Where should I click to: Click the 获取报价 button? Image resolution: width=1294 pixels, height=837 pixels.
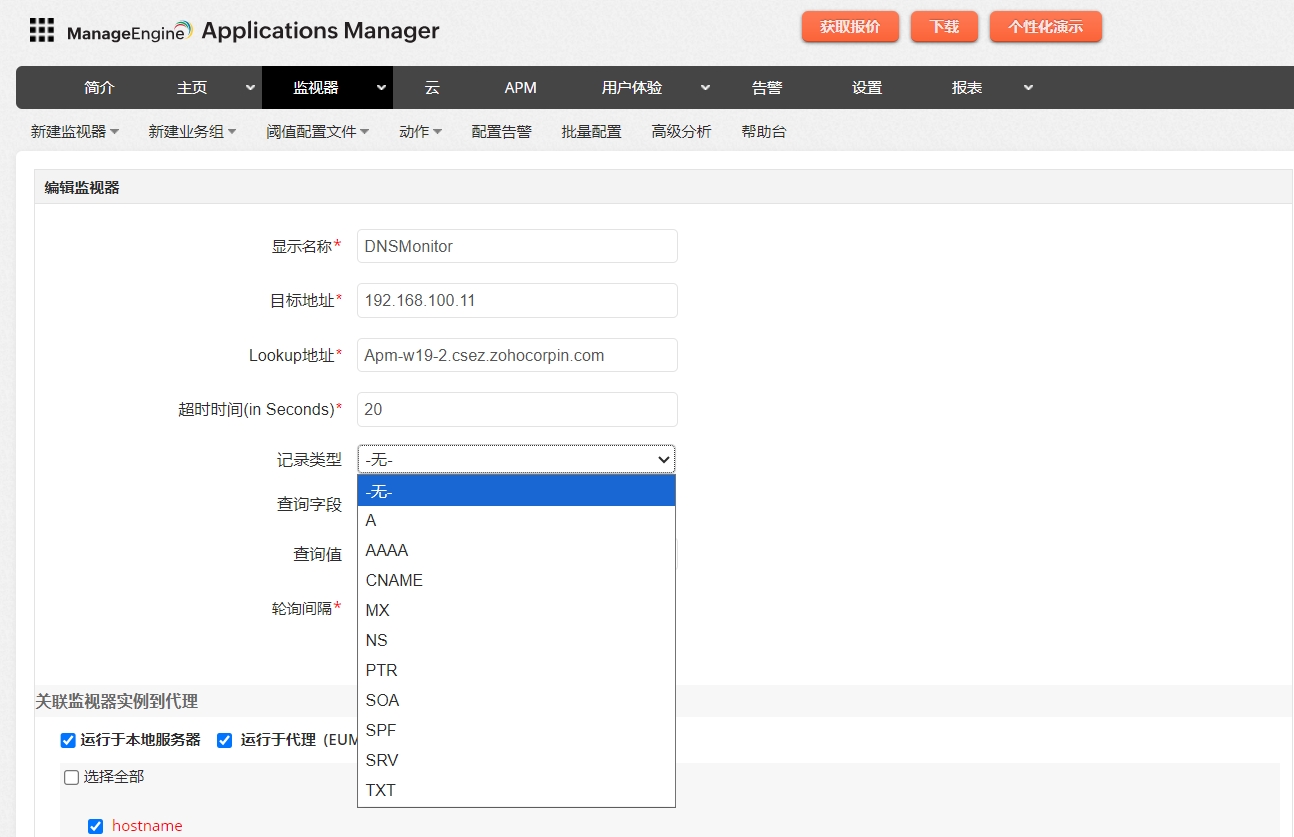(x=850, y=27)
